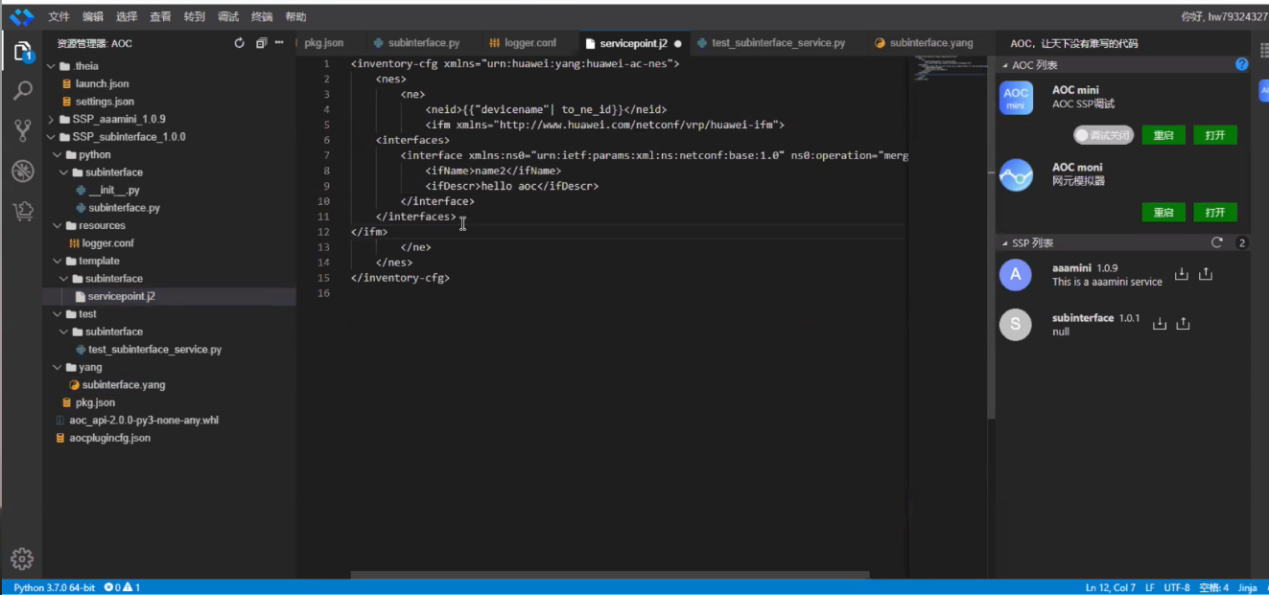Expand the SSP_aaamini_1.0.9 folder

click(x=52, y=119)
